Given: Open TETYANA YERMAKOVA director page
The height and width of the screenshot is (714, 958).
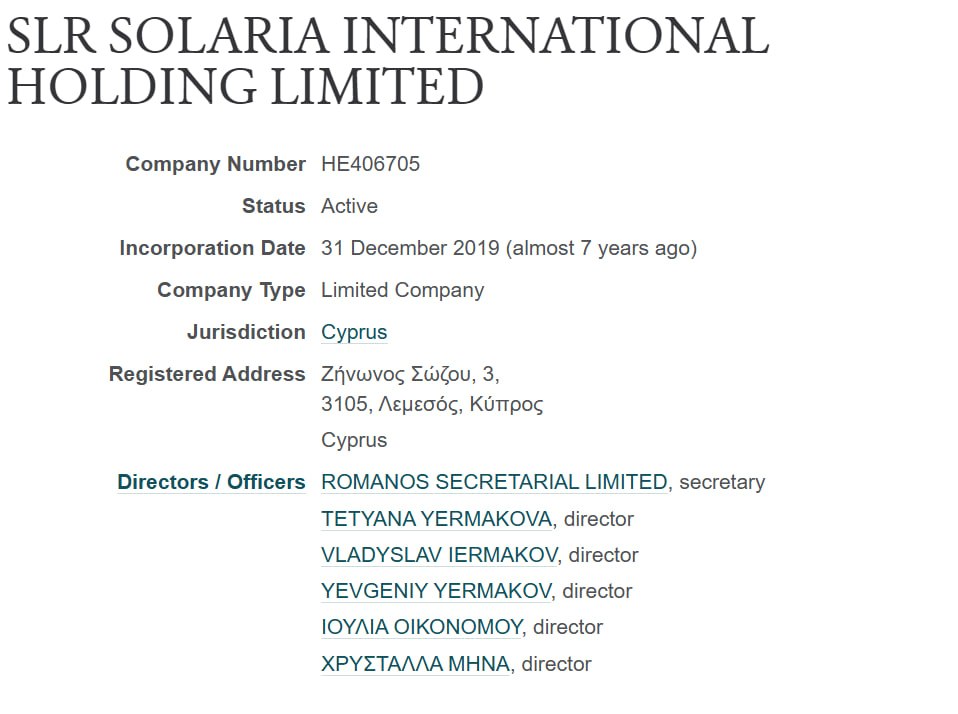Looking at the screenshot, I should coord(437,519).
